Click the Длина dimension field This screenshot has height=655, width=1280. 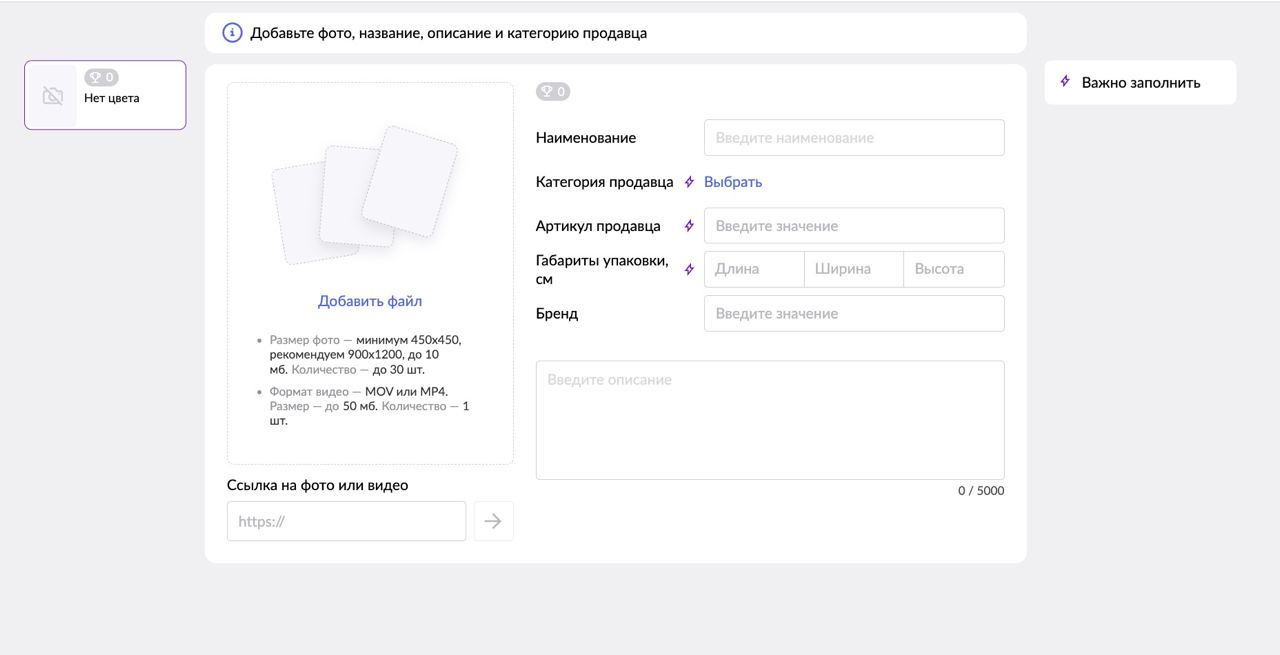coord(754,269)
